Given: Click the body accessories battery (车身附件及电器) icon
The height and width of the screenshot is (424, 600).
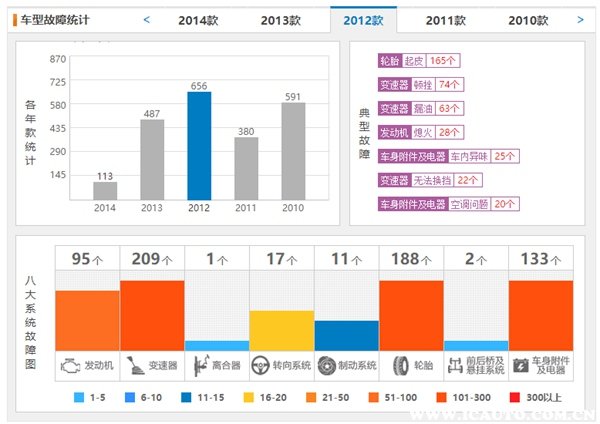Looking at the screenshot, I should pyautogui.click(x=521, y=366).
